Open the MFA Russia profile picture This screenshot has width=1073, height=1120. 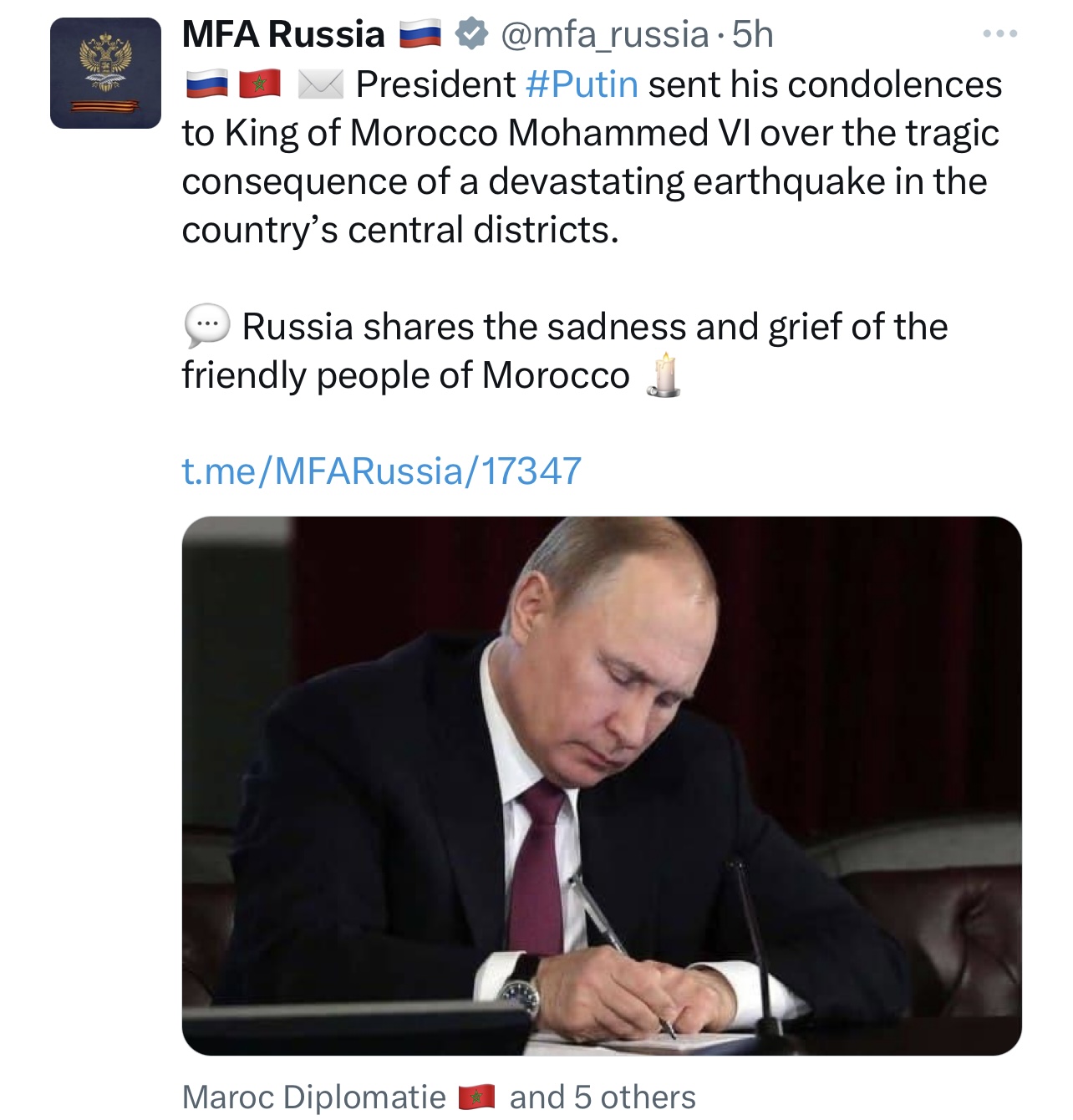[105, 74]
